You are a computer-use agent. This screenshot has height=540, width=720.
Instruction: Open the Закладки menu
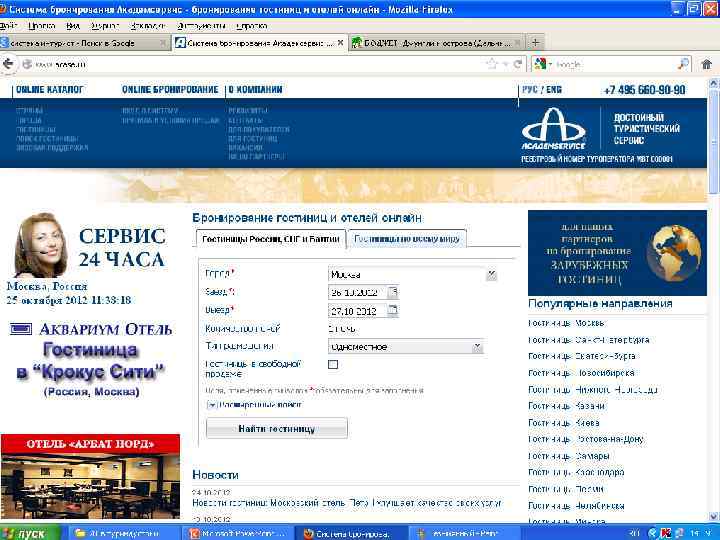[147, 26]
